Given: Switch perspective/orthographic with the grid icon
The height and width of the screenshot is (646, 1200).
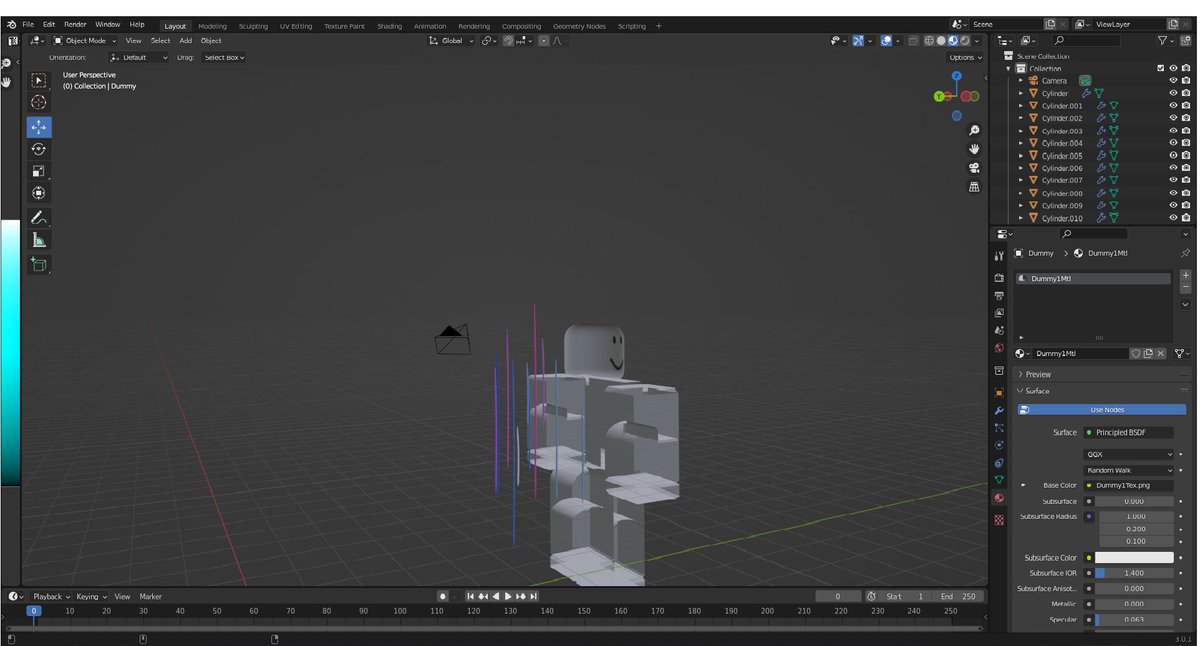Looking at the screenshot, I should [974, 187].
